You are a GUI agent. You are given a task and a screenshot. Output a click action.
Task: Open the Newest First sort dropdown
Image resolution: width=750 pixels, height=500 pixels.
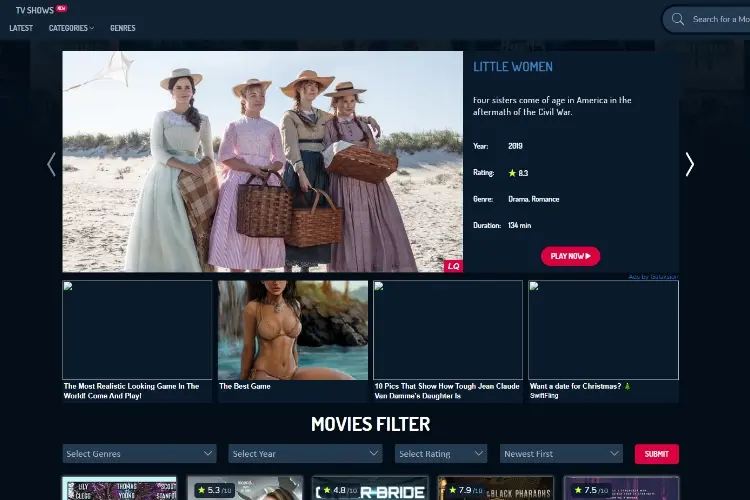click(x=562, y=454)
